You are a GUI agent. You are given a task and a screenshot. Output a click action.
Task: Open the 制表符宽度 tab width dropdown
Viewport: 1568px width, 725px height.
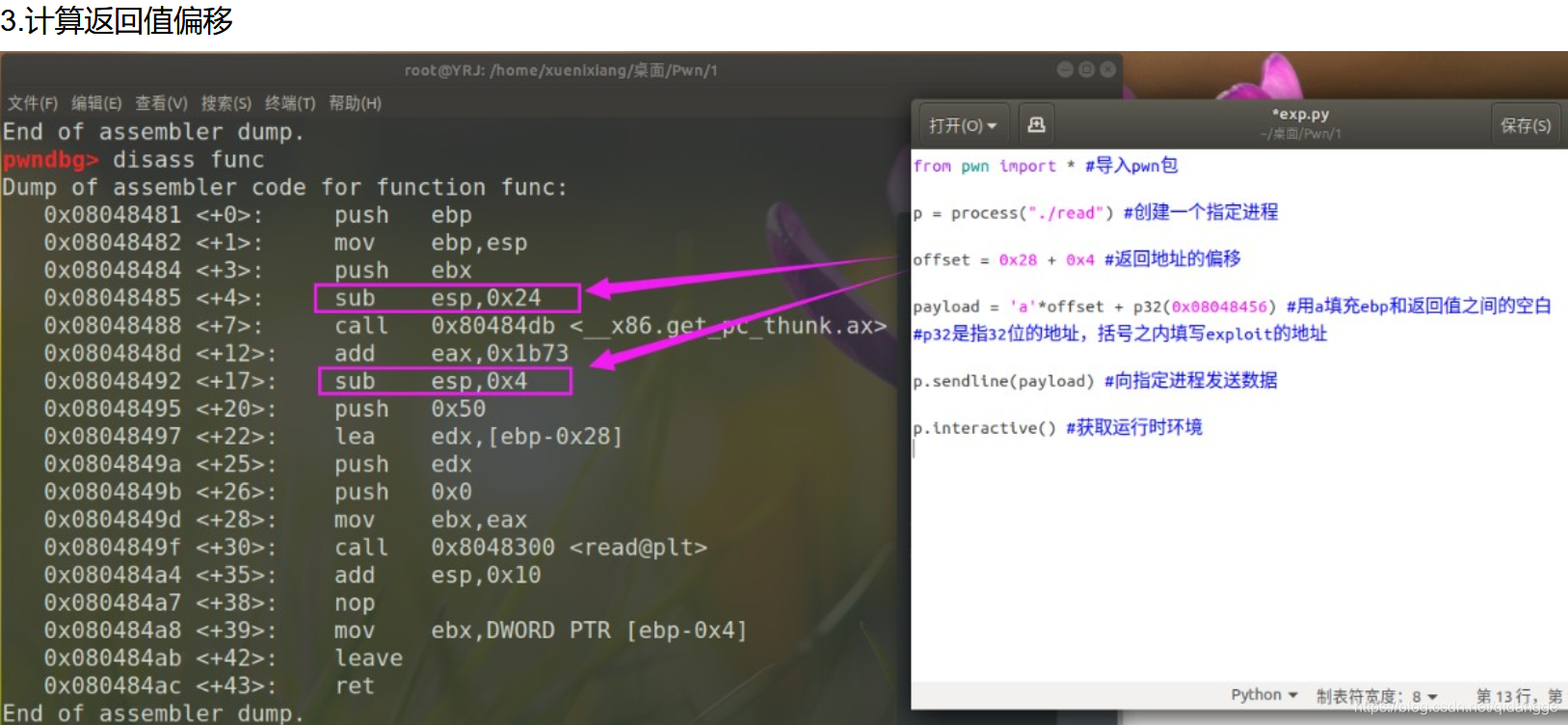coord(1376,696)
